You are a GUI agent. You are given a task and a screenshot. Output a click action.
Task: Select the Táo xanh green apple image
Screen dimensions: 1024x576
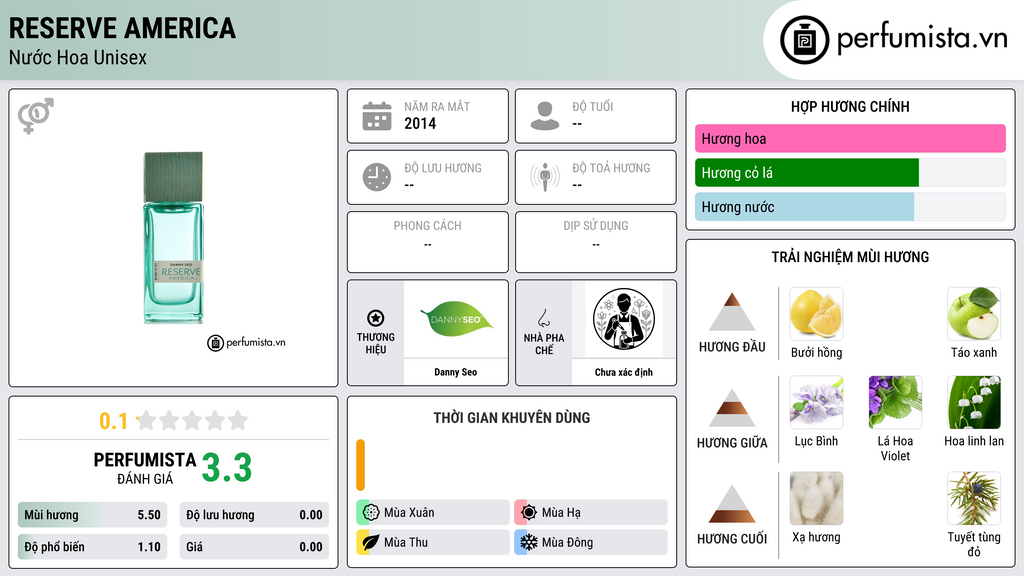[974, 314]
